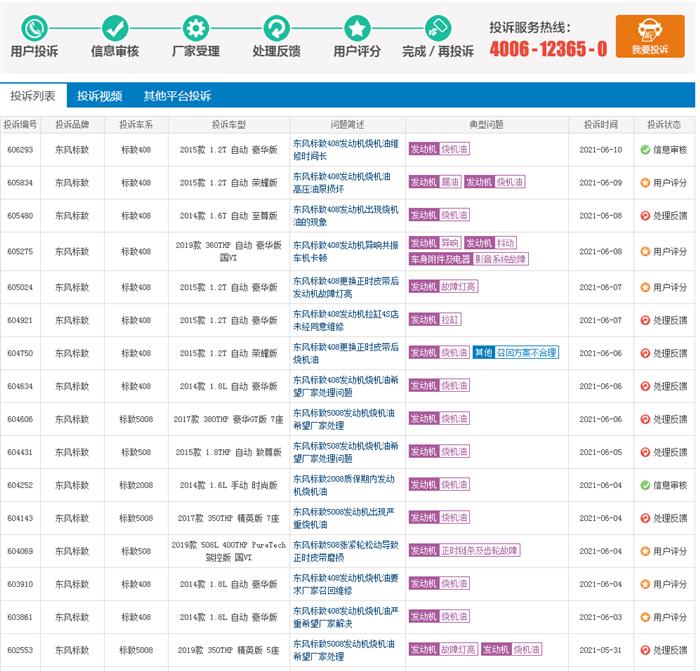Open link 东风标致408发动机拉缸4S店未经同意维修
Screen dimensions: 700x671
pos(346,320)
